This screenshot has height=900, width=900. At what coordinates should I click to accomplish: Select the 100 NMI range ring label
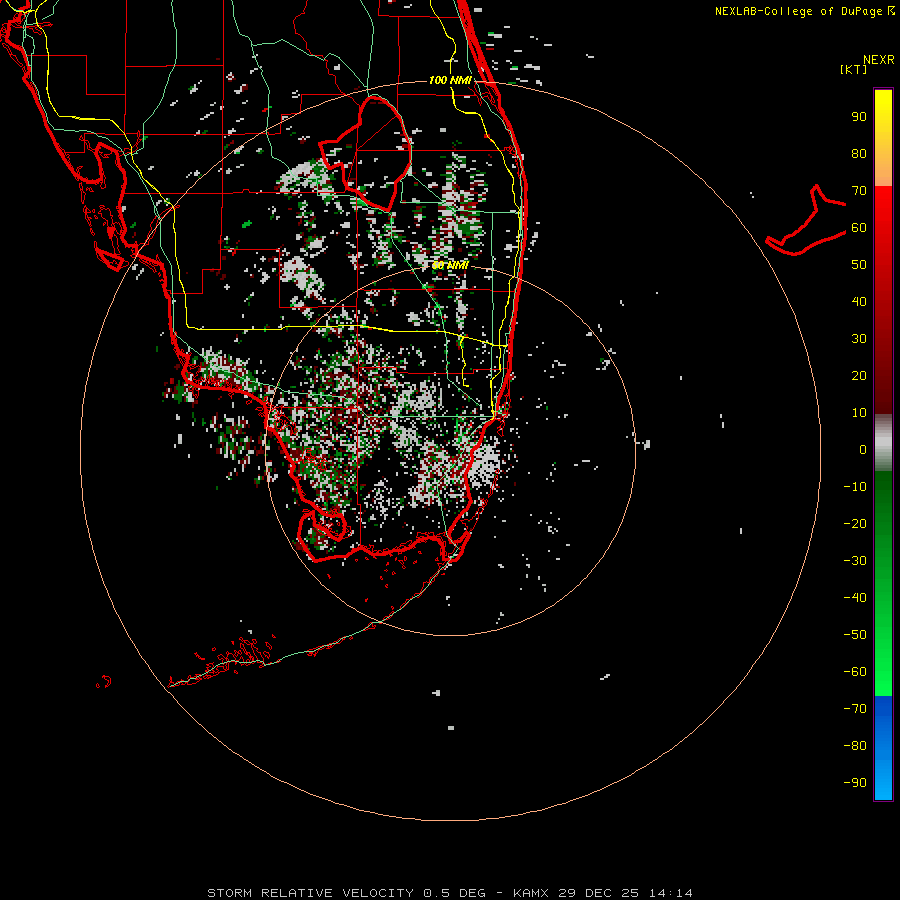450,80
